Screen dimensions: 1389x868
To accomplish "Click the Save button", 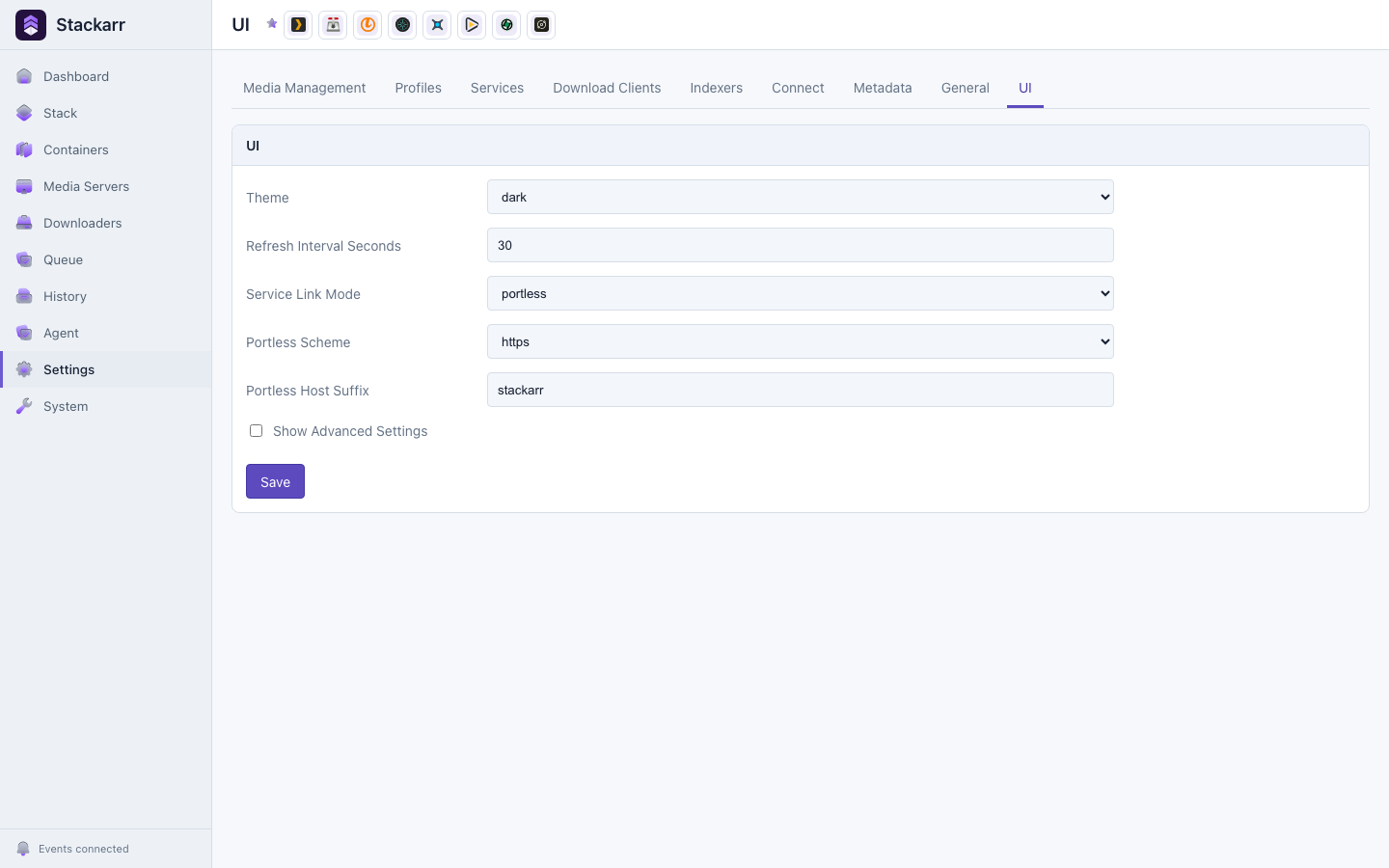I will [x=275, y=481].
